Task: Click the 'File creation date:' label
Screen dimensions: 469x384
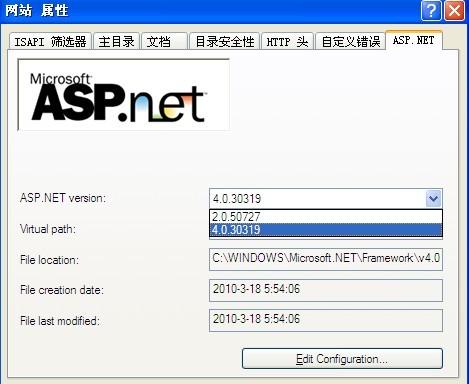Action: 62,290
